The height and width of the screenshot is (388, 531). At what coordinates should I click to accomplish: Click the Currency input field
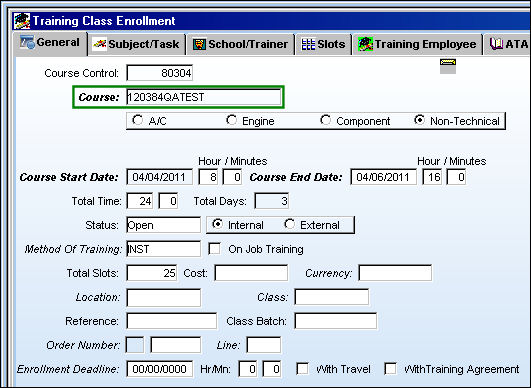tap(395, 273)
